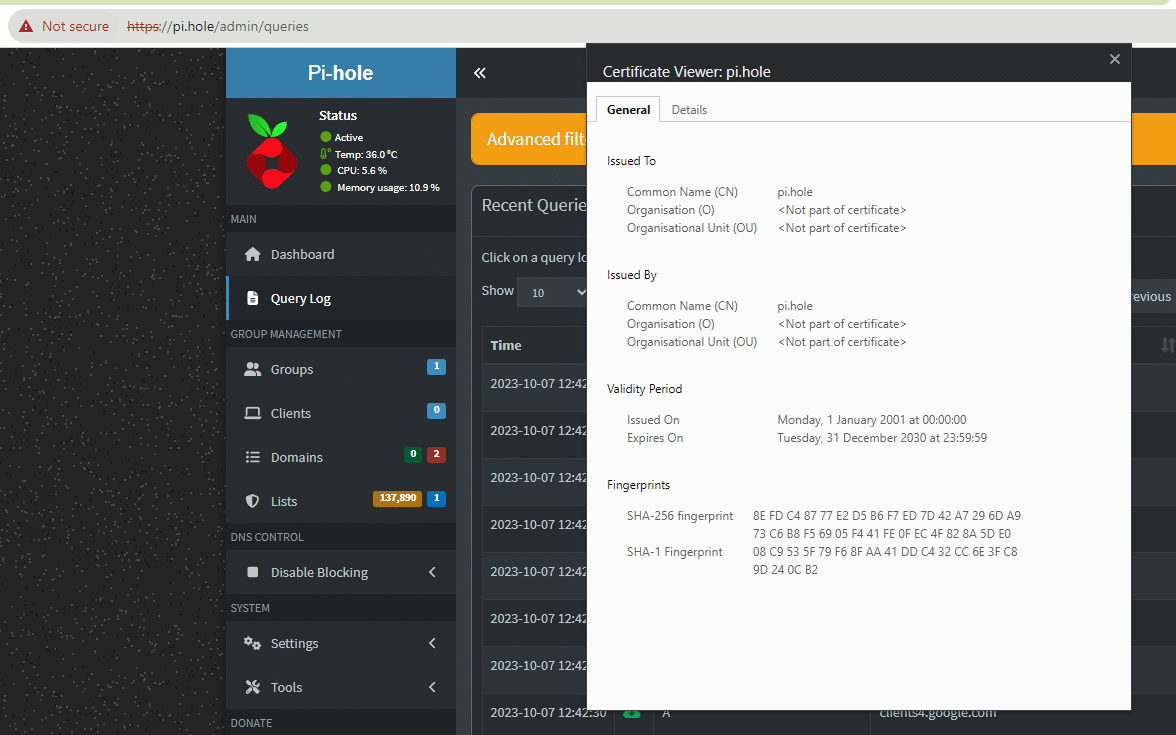Expand the Settings submenu chevron
Image resolution: width=1176 pixels, height=735 pixels.
[x=432, y=643]
